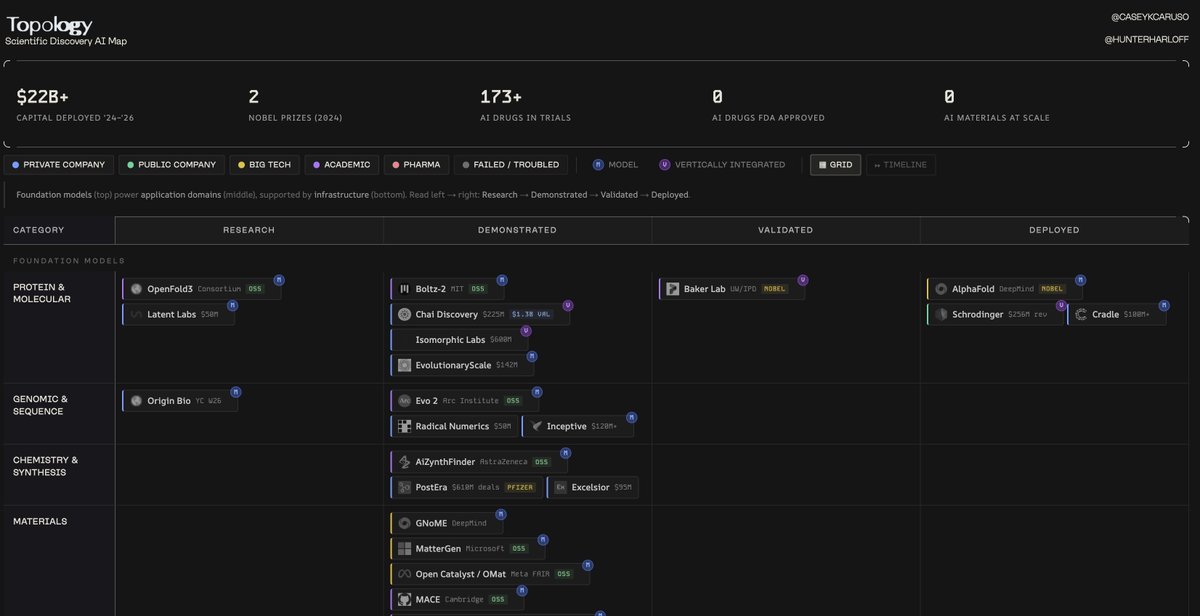Click the Evo 2 Arc Institute icon
The height and width of the screenshot is (616, 1200).
405,401
